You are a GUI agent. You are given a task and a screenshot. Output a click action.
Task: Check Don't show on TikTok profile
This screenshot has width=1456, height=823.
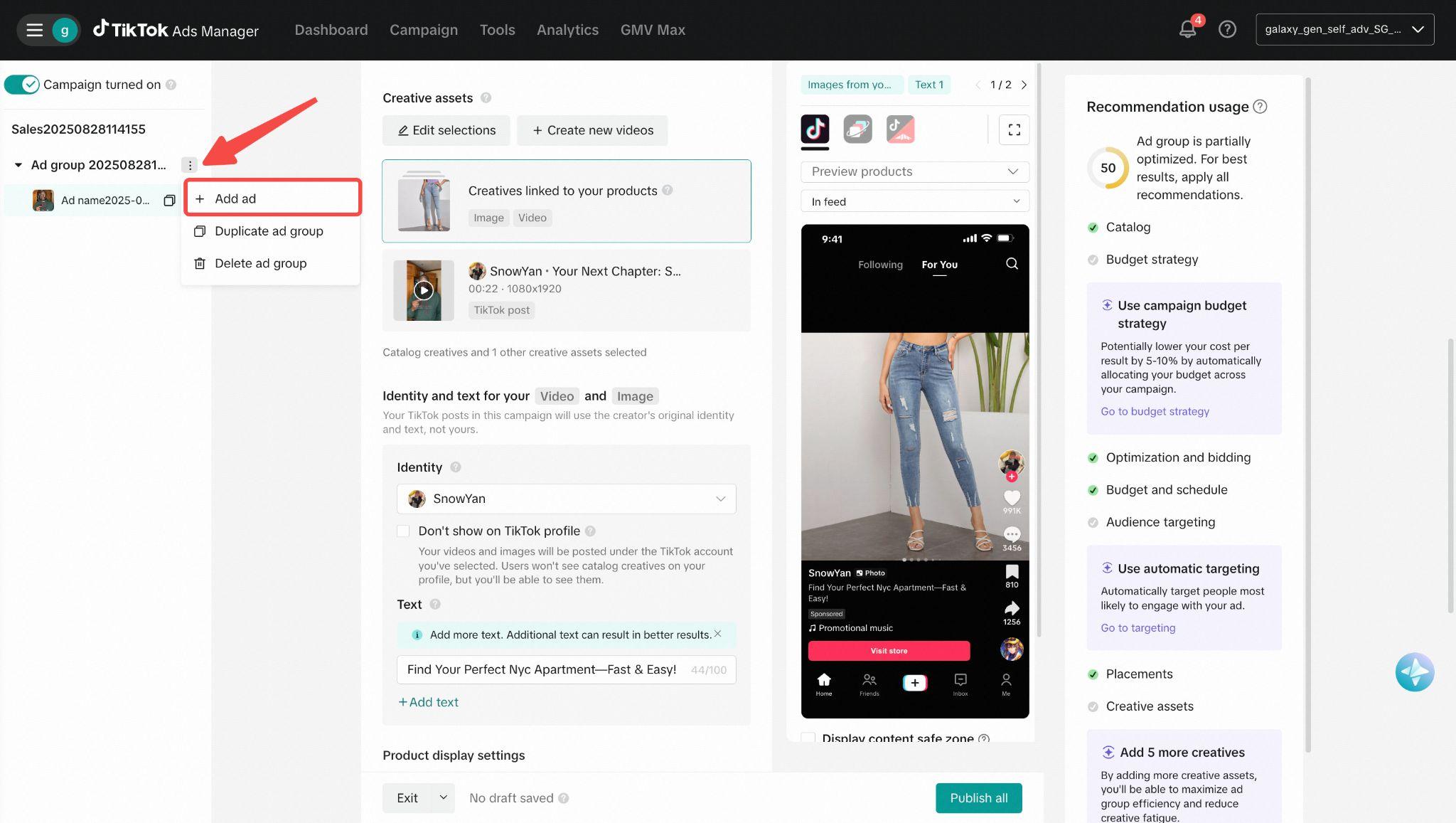(403, 531)
